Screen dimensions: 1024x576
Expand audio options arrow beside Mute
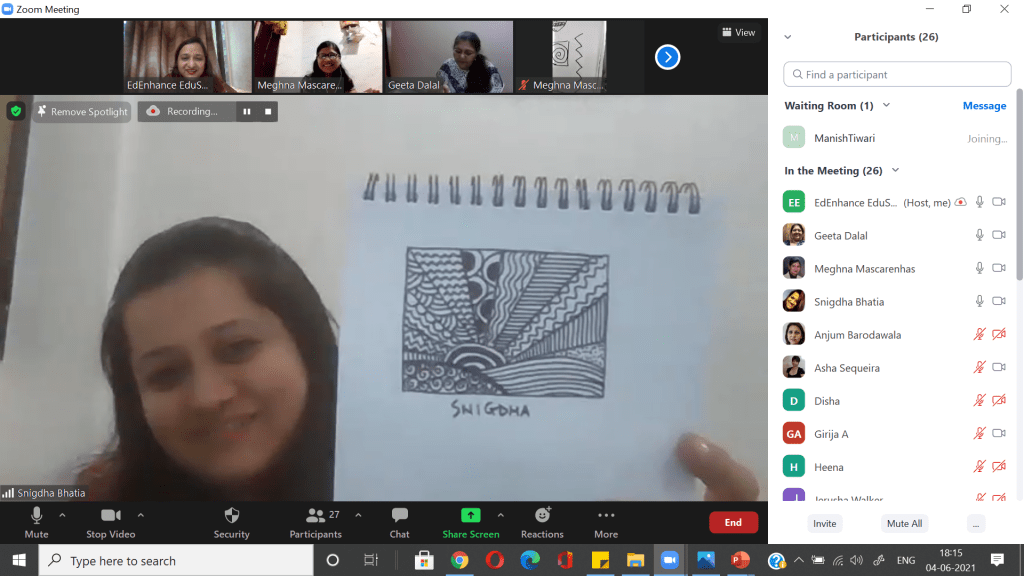[x=62, y=515]
